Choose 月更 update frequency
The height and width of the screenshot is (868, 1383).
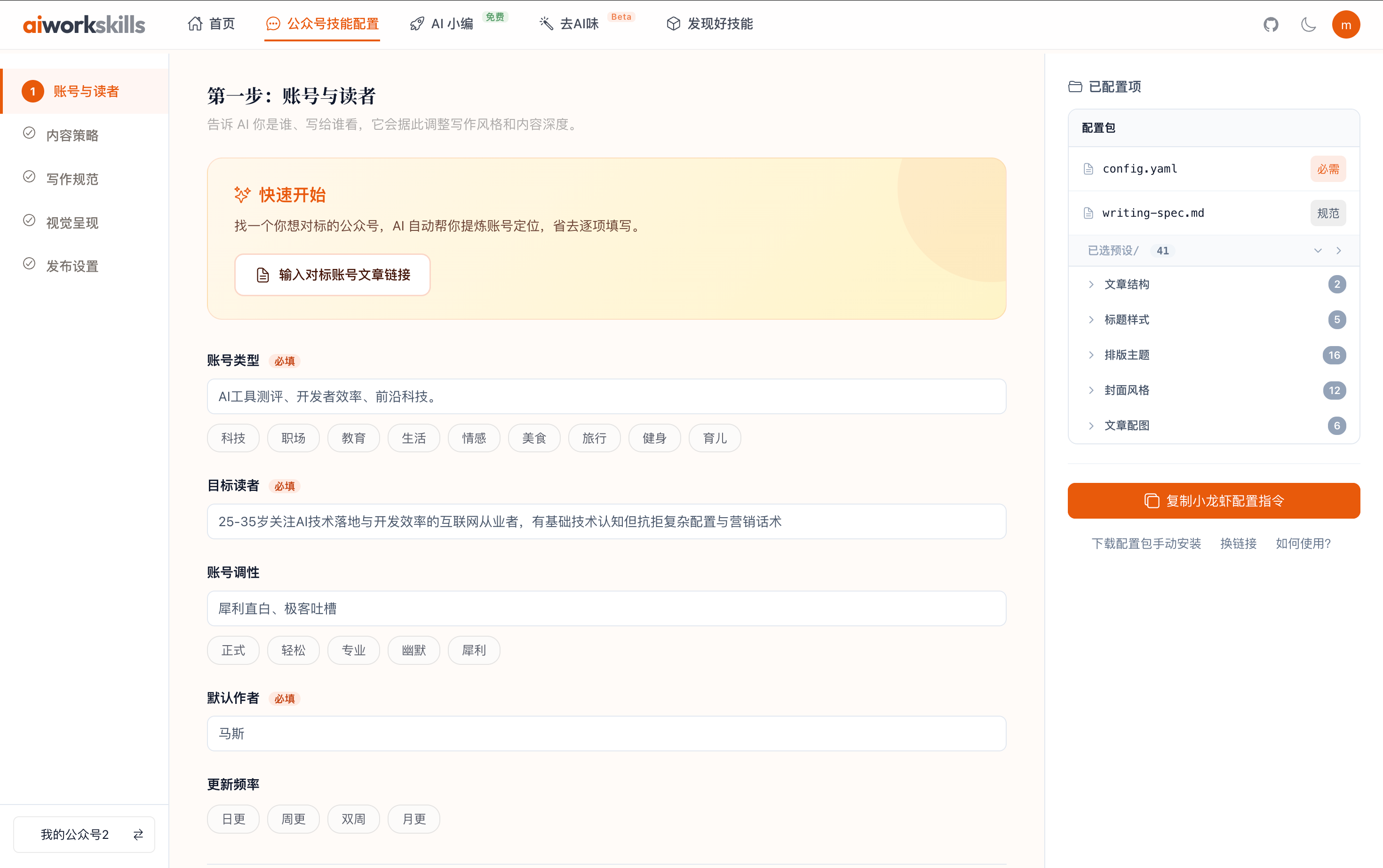tap(414, 819)
